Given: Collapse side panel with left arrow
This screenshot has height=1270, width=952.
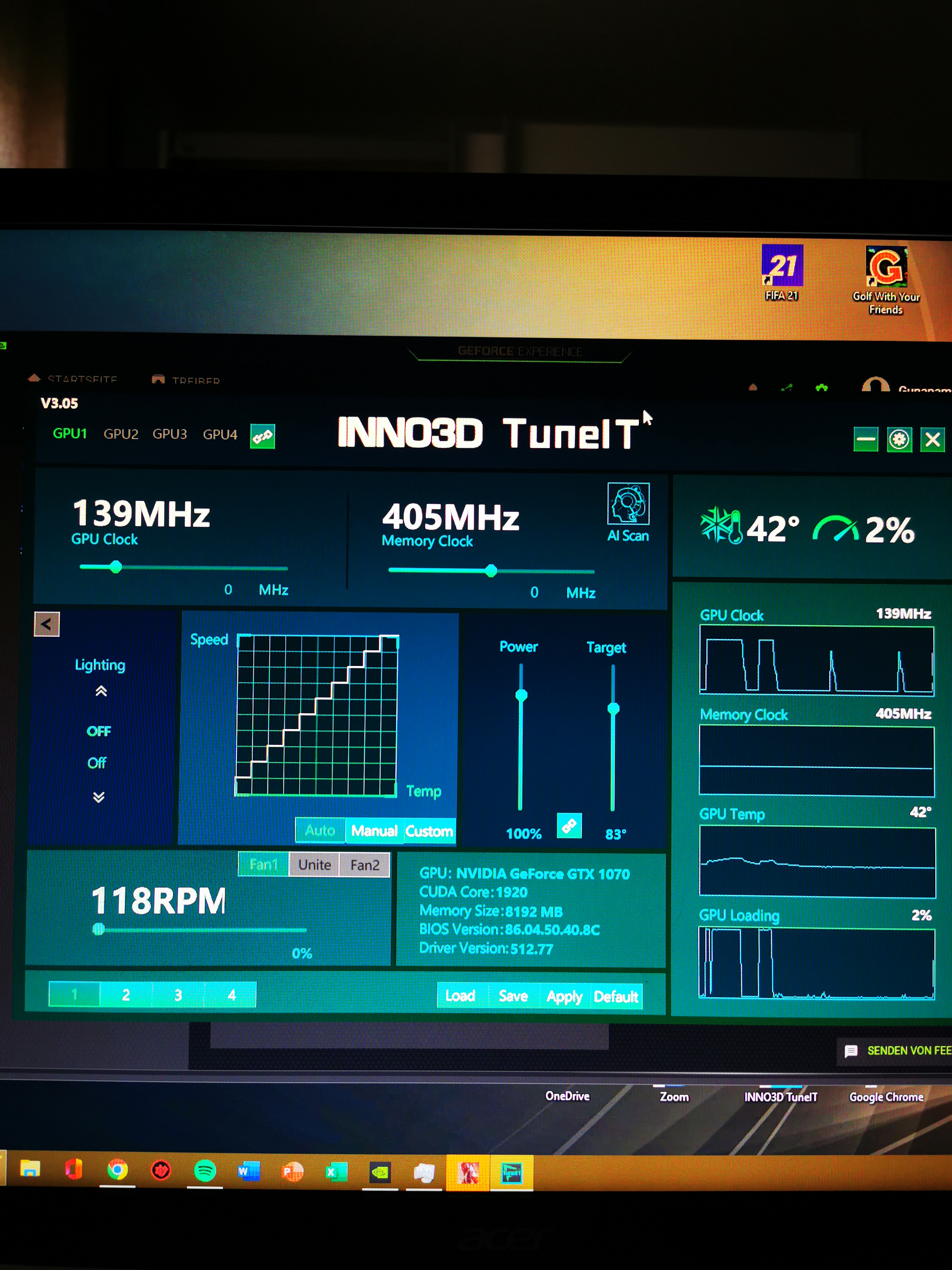Looking at the screenshot, I should click(47, 624).
